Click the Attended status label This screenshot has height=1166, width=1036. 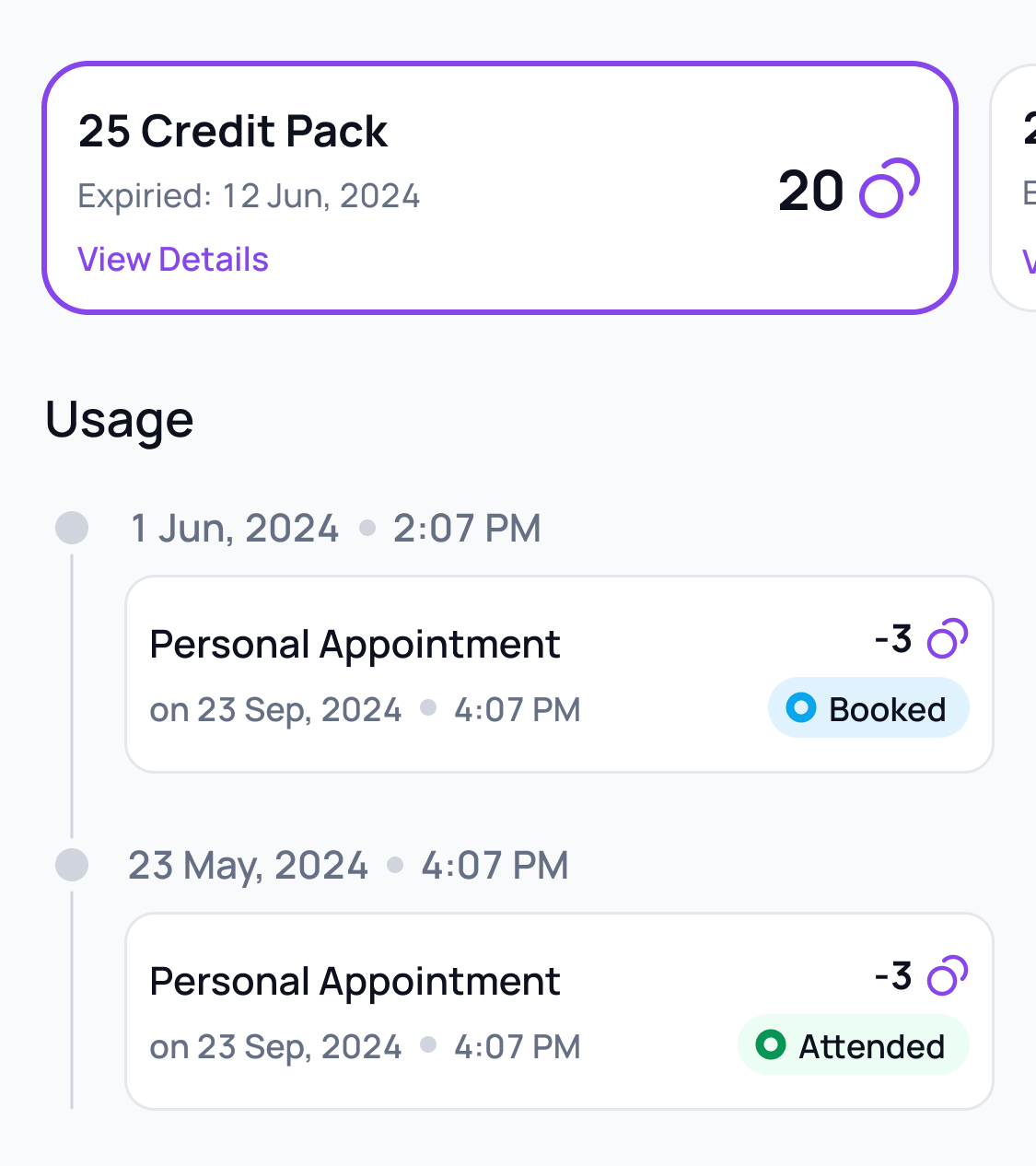pos(871,1046)
